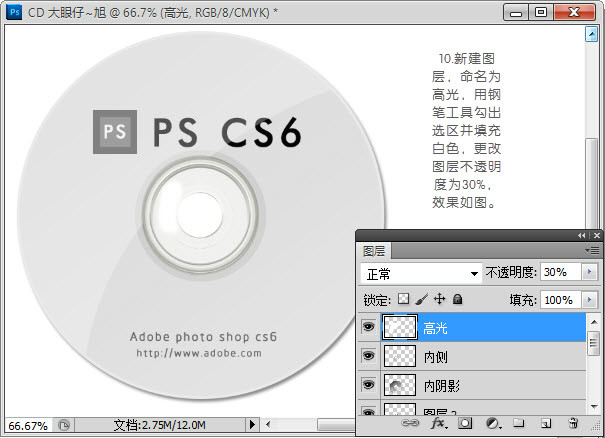Open the opacity slider arrow

pyautogui.click(x=589, y=273)
